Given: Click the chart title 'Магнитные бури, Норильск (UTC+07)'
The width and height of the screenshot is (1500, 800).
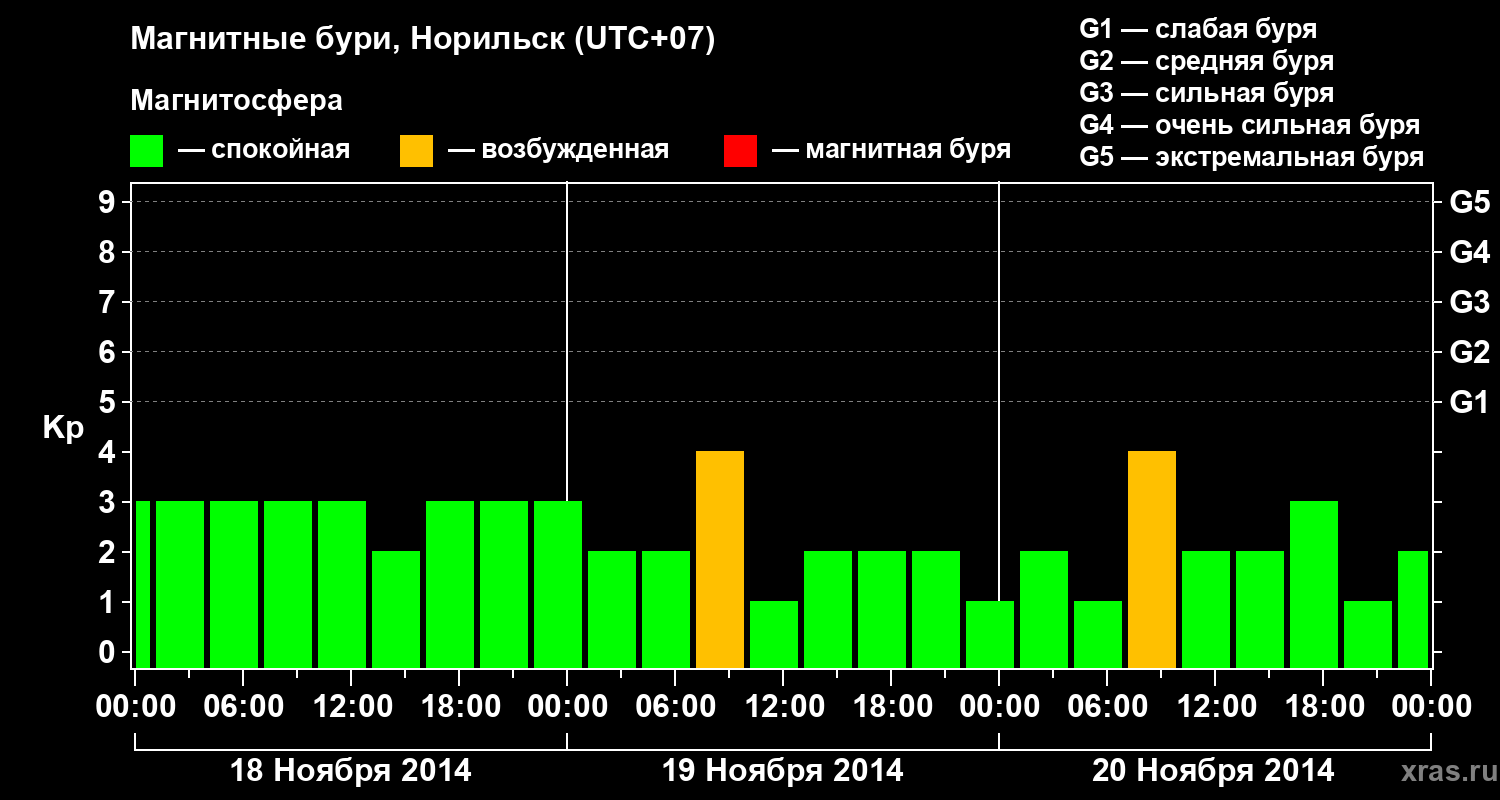Looking at the screenshot, I should pyautogui.click(x=423, y=41).
